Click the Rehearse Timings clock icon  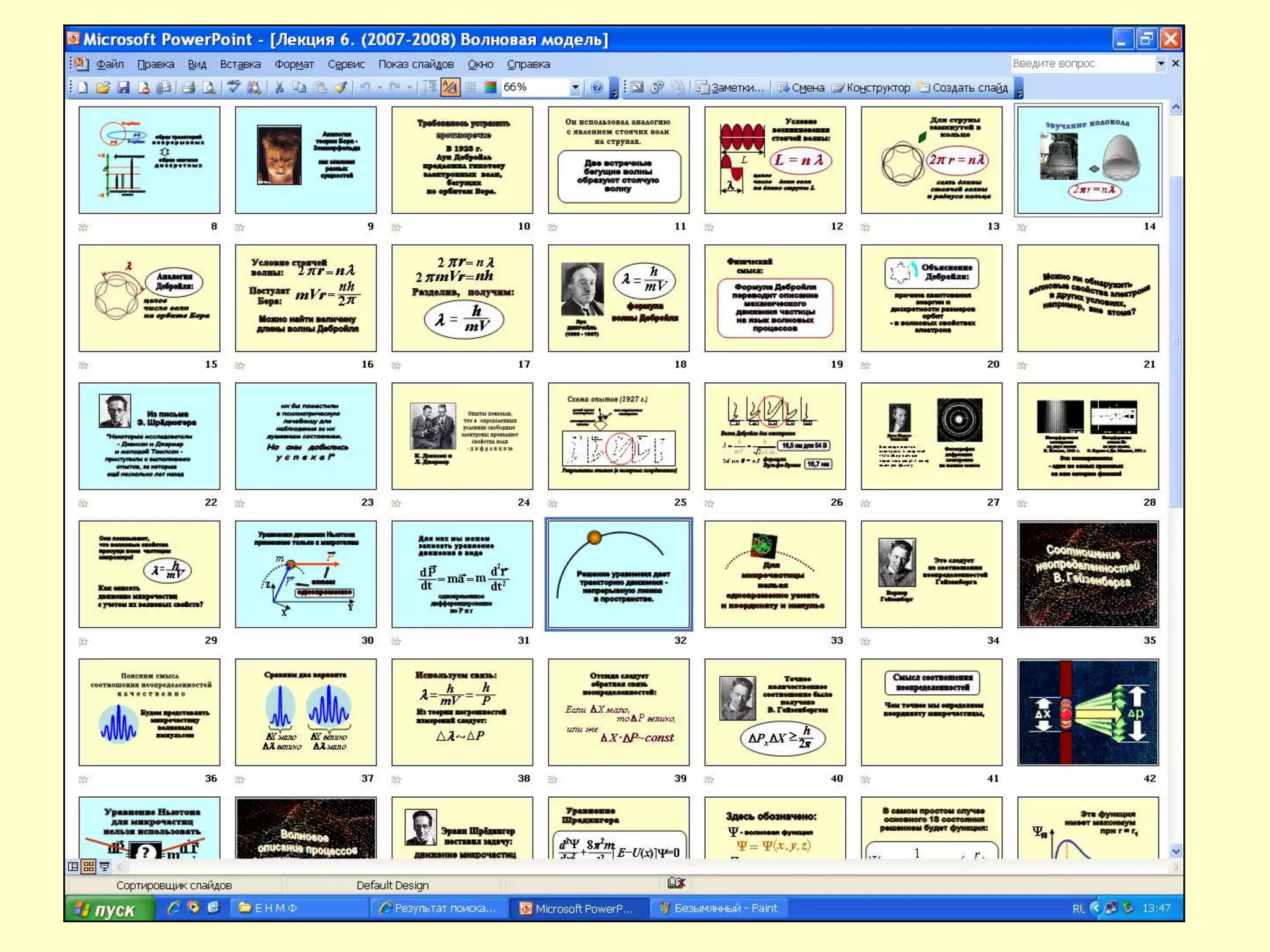click(657, 88)
